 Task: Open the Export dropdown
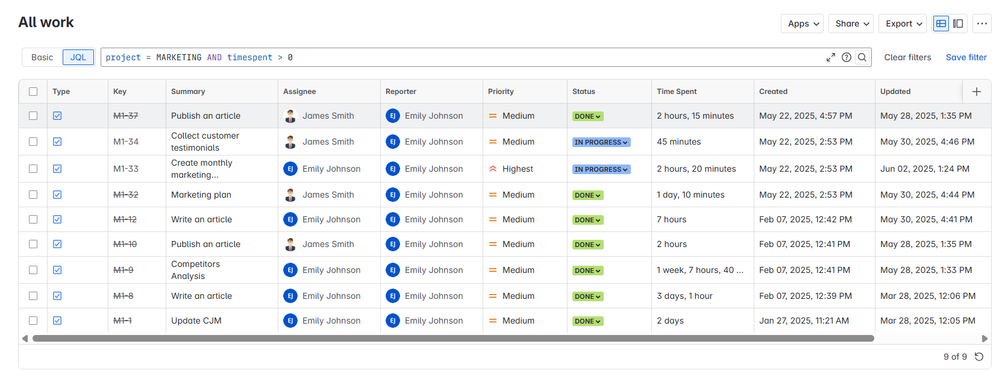coord(903,24)
